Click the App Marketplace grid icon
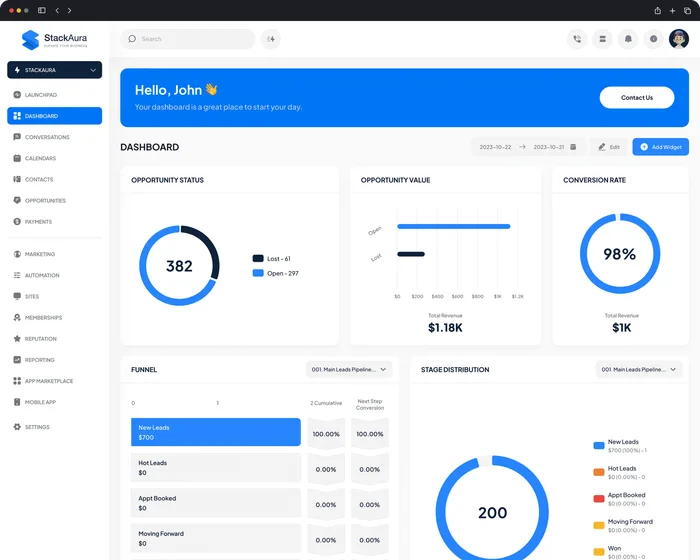This screenshot has height=560, width=700. [17, 381]
